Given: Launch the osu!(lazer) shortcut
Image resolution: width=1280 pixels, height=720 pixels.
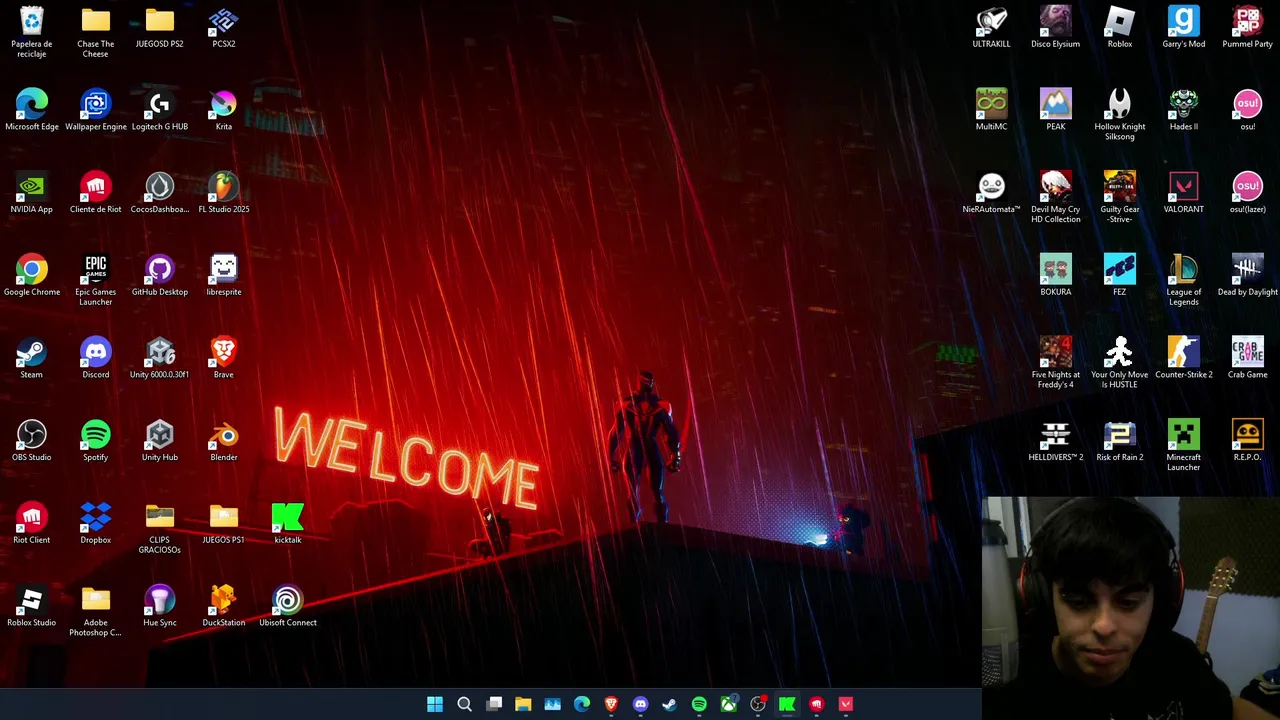Looking at the screenshot, I should coord(1248,193).
